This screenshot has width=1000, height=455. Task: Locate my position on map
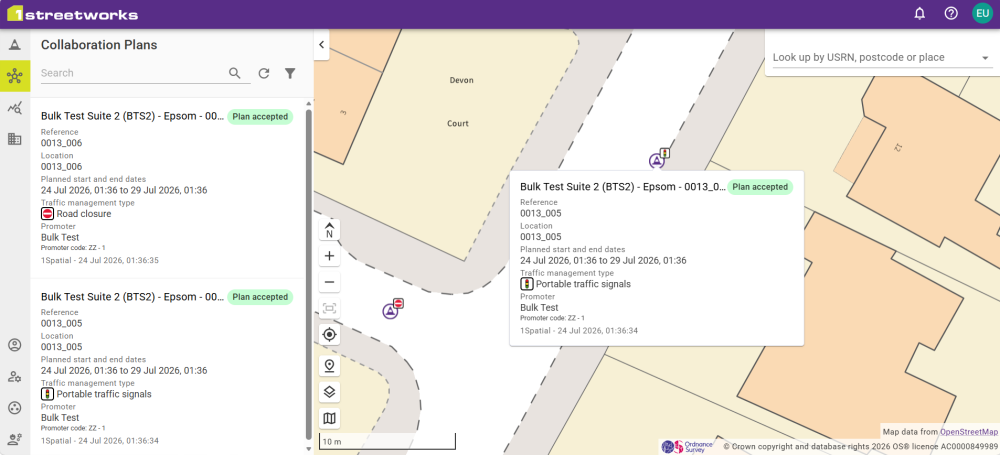tap(329, 334)
